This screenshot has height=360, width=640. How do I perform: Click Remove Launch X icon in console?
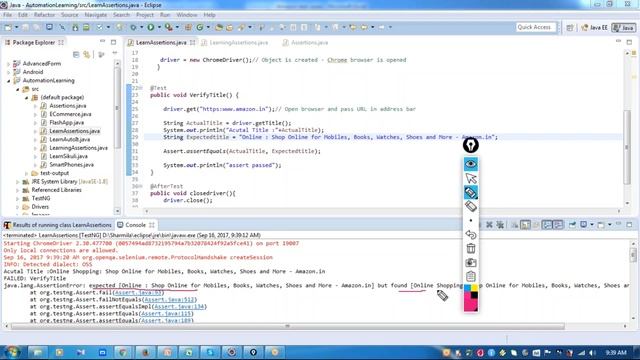tap(489, 225)
